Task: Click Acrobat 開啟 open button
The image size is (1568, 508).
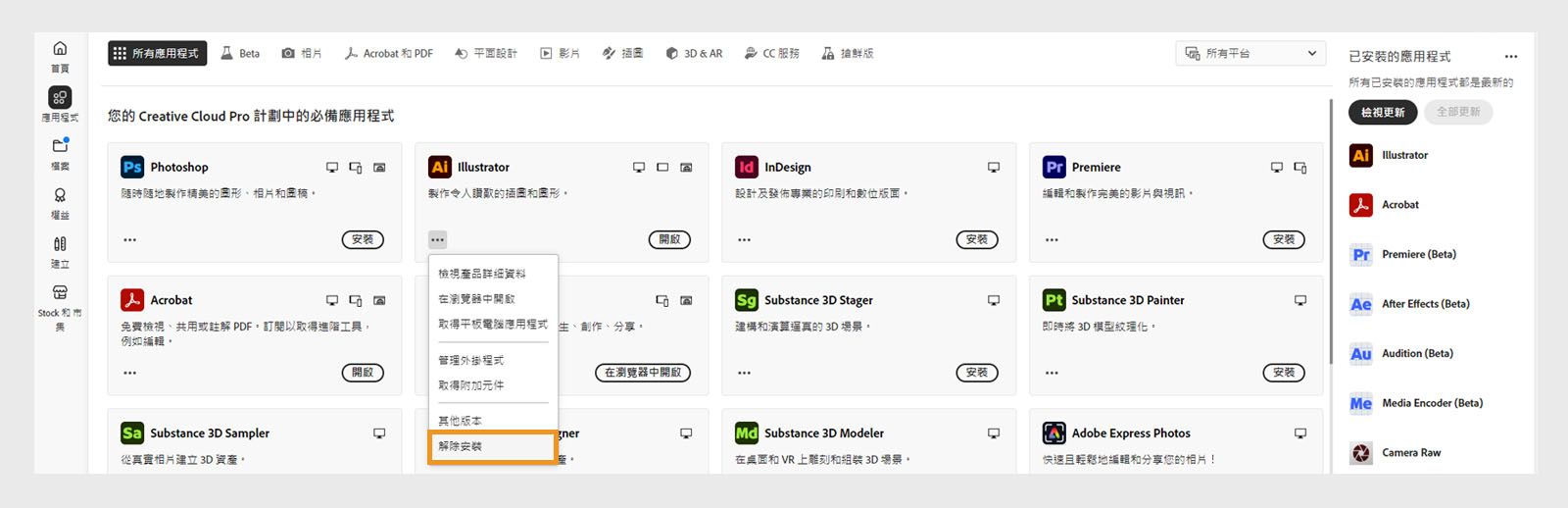Action: click(x=363, y=373)
